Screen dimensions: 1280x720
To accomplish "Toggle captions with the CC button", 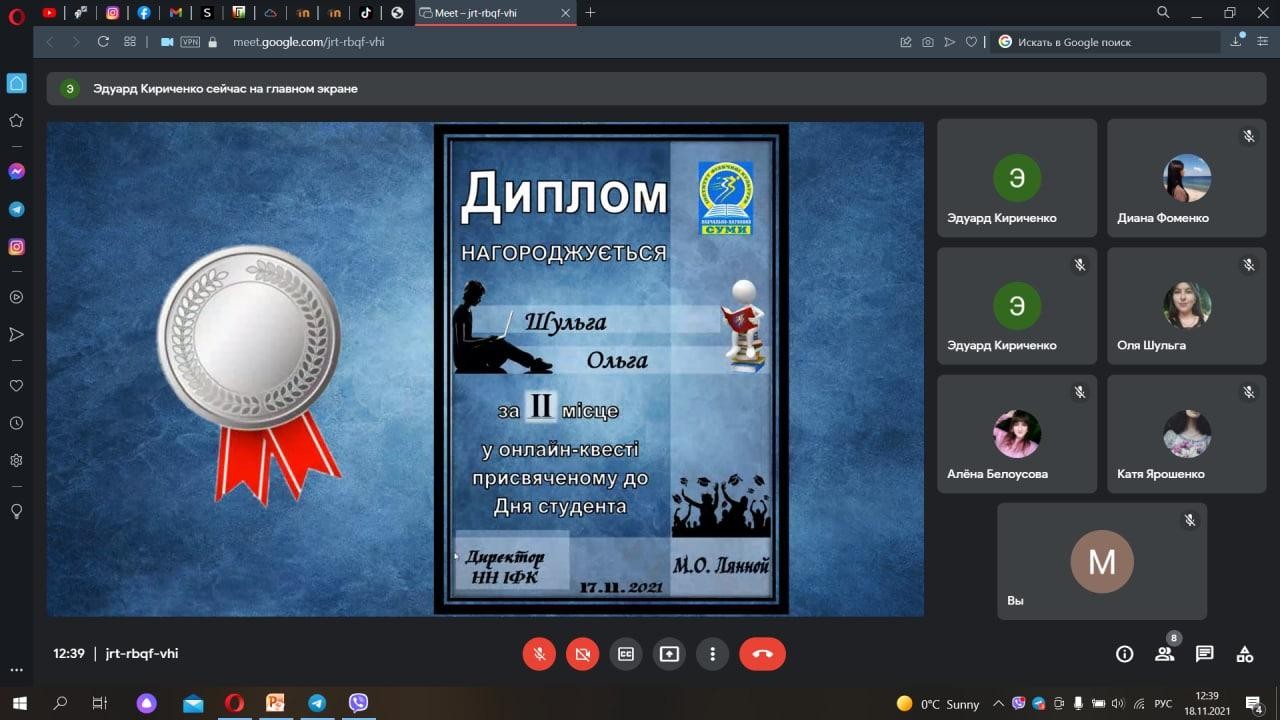I will point(626,654).
